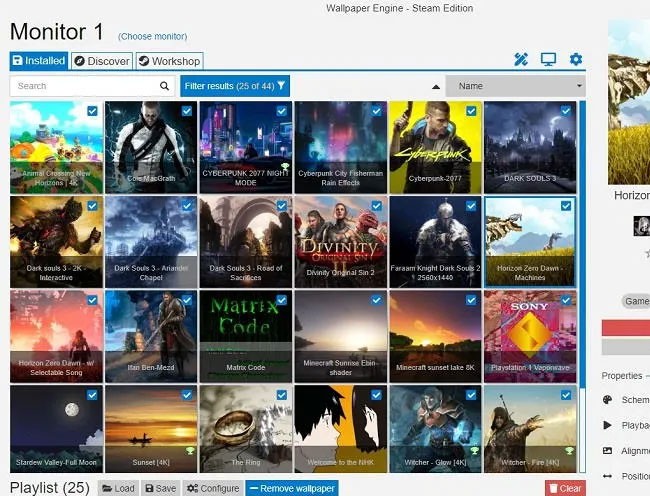This screenshot has width=650, height=496.
Task: Open settings via the gear icon
Action: (x=576, y=60)
